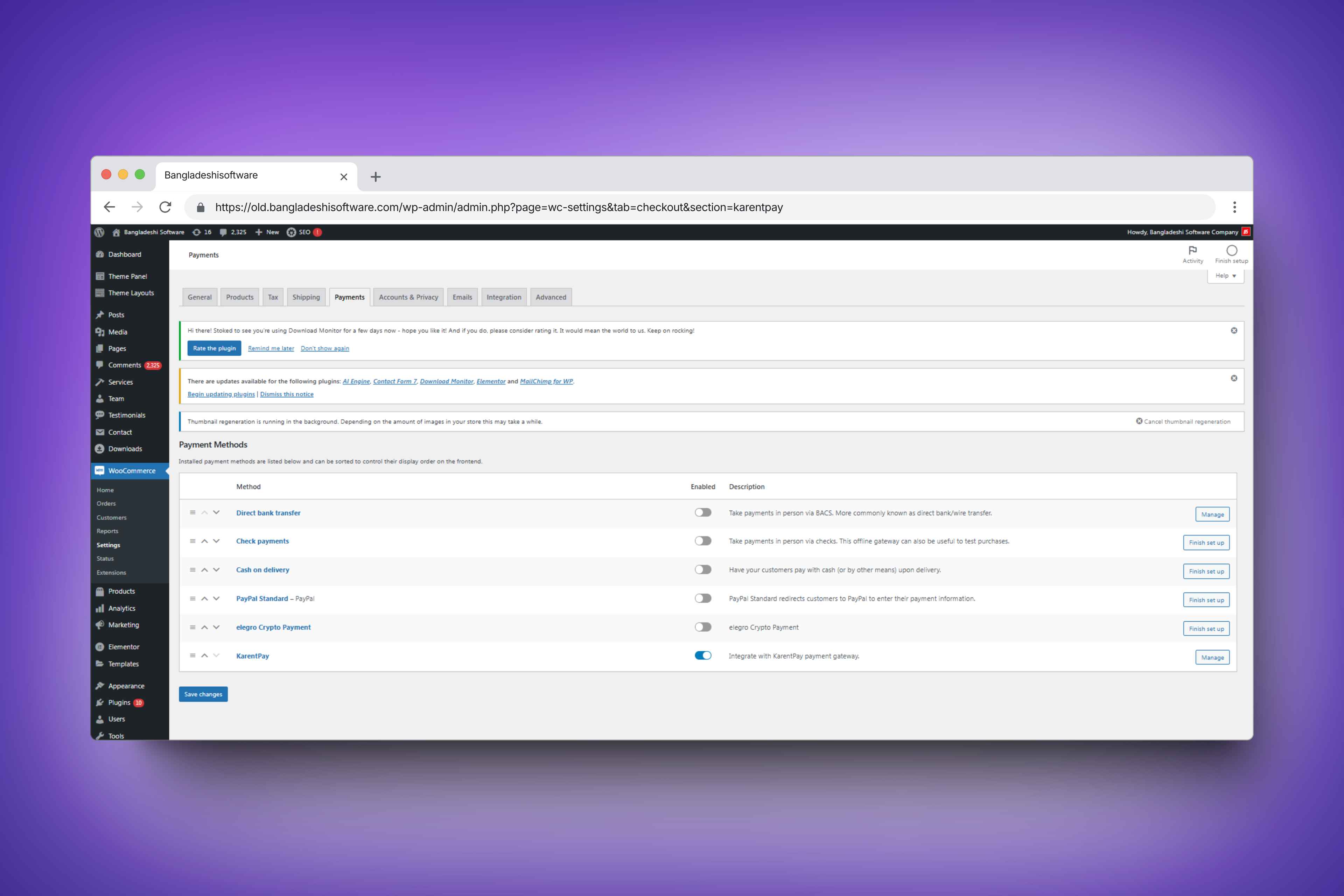Open the Bangladeshi Software site home link
The image size is (1344, 896).
point(148,232)
